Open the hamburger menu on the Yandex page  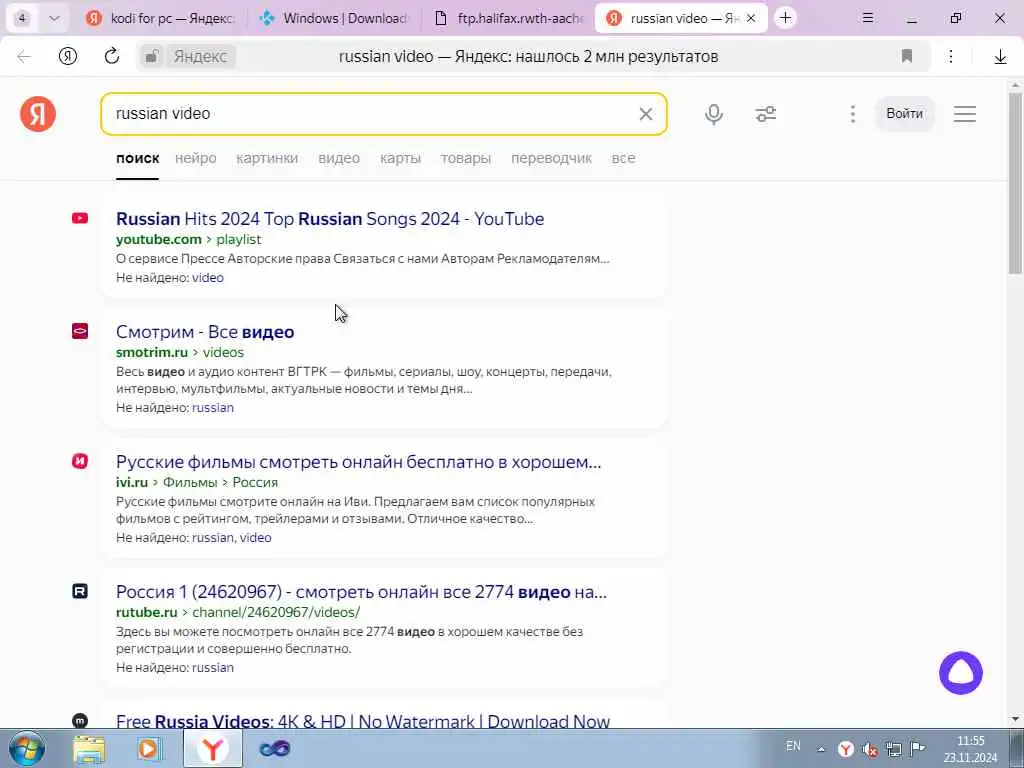tap(965, 114)
